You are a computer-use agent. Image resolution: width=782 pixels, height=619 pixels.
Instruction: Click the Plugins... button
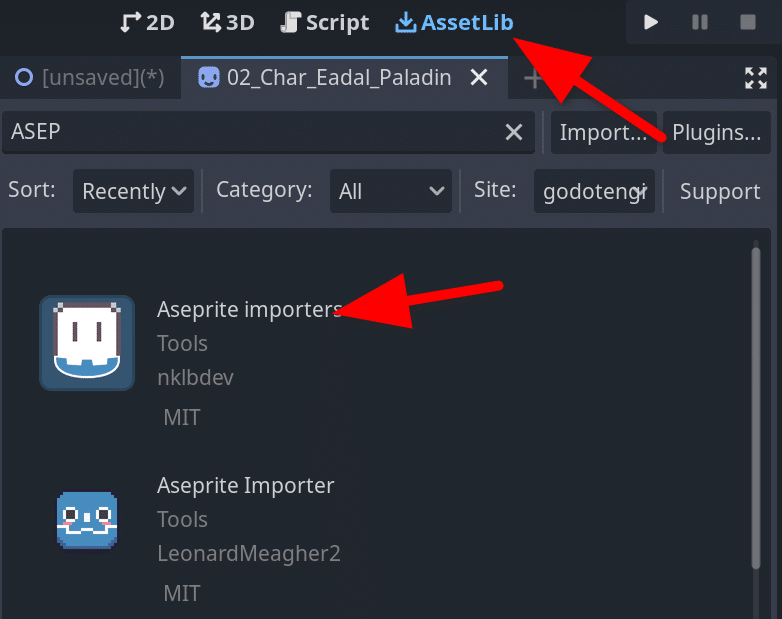pyautogui.click(x=717, y=132)
